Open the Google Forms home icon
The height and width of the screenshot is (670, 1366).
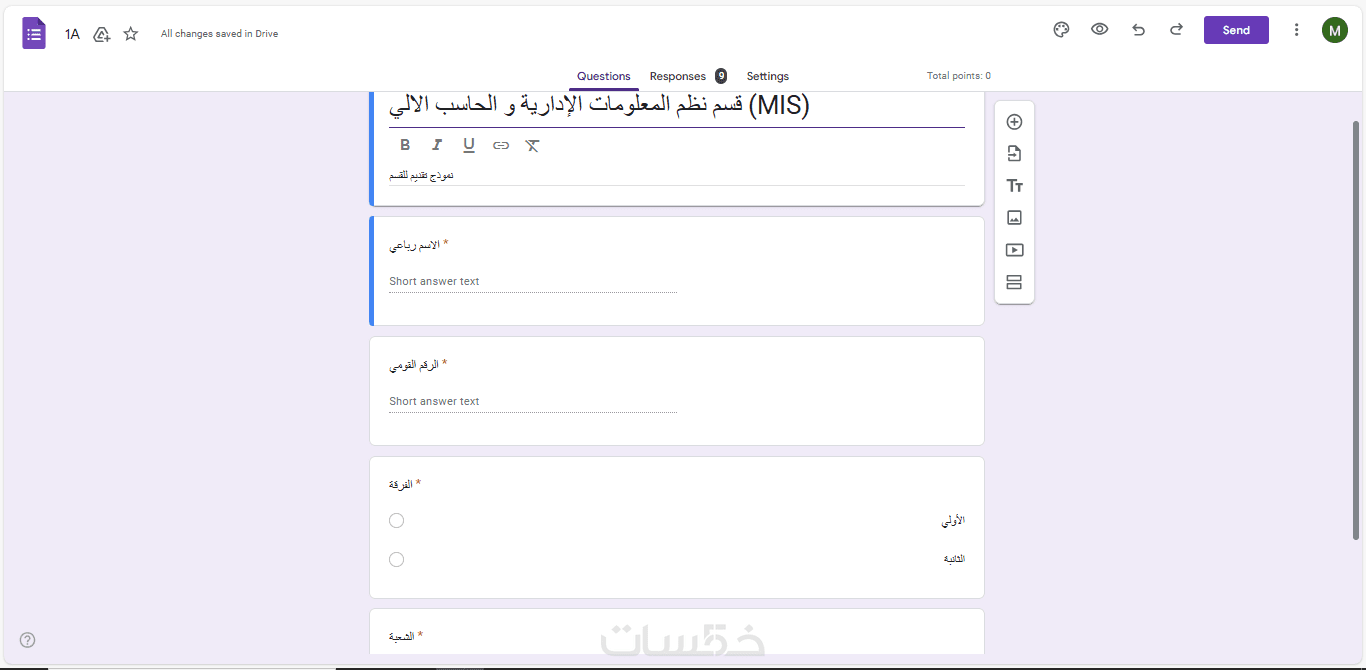pyautogui.click(x=34, y=33)
